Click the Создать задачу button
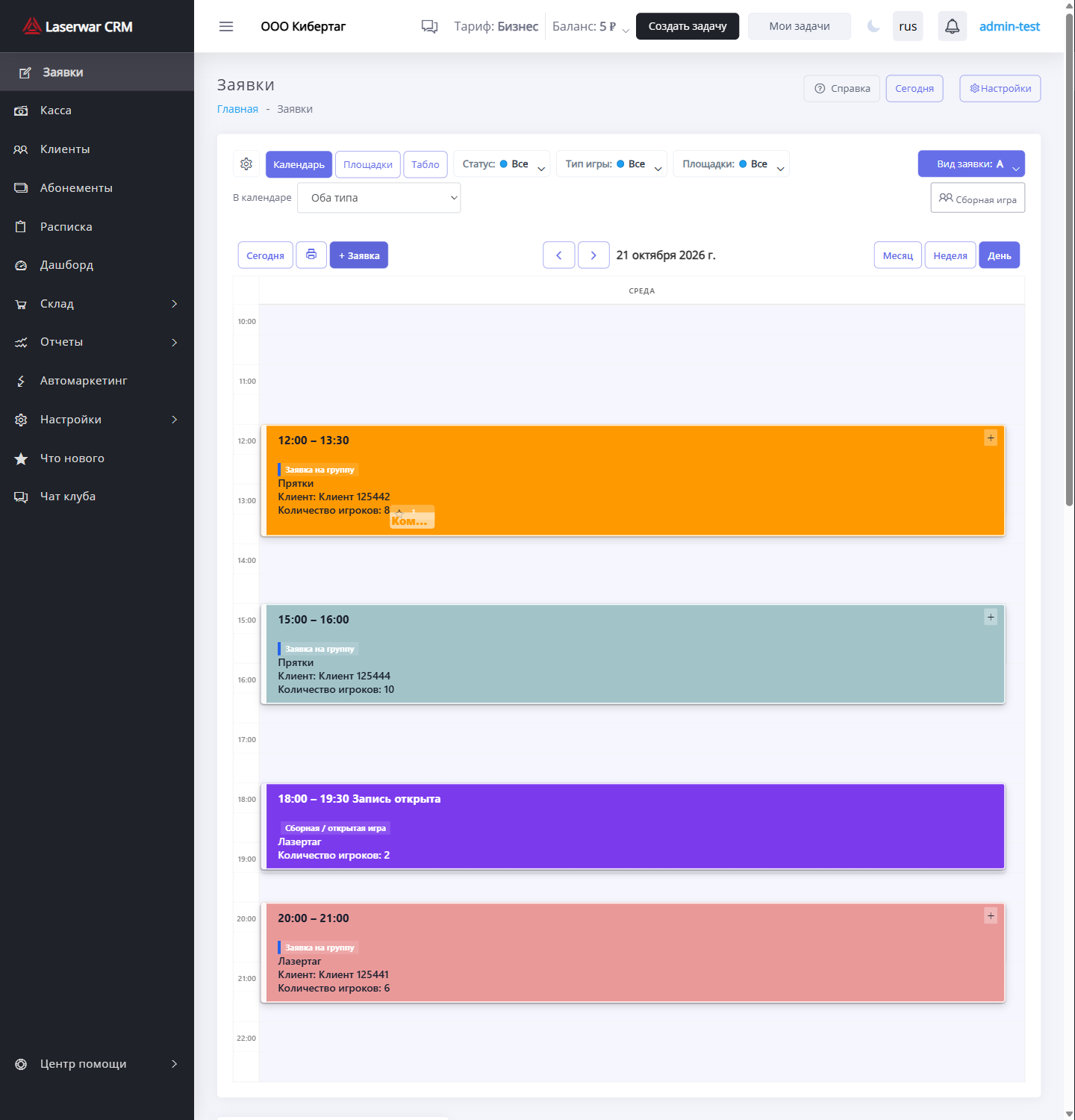Viewport: 1075px width, 1120px height. pos(688,26)
